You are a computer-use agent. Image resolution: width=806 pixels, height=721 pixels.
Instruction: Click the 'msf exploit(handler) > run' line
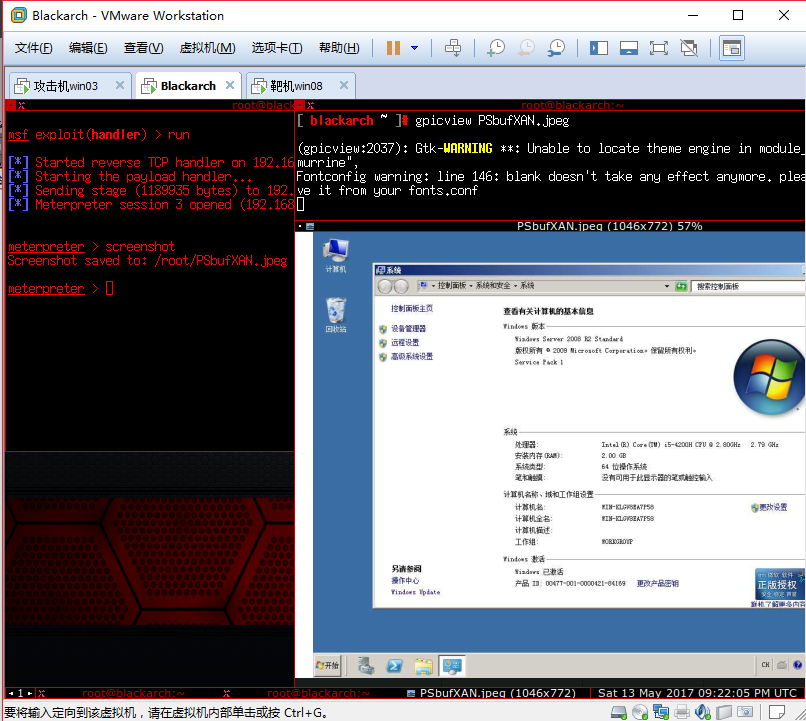pos(99,135)
